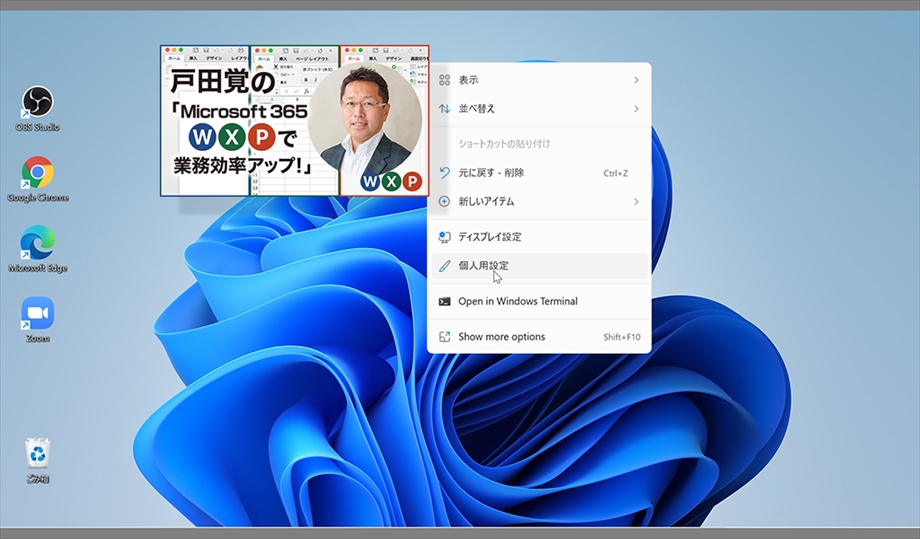
Task: Select the Zoom desktop icon
Action: click(38, 320)
